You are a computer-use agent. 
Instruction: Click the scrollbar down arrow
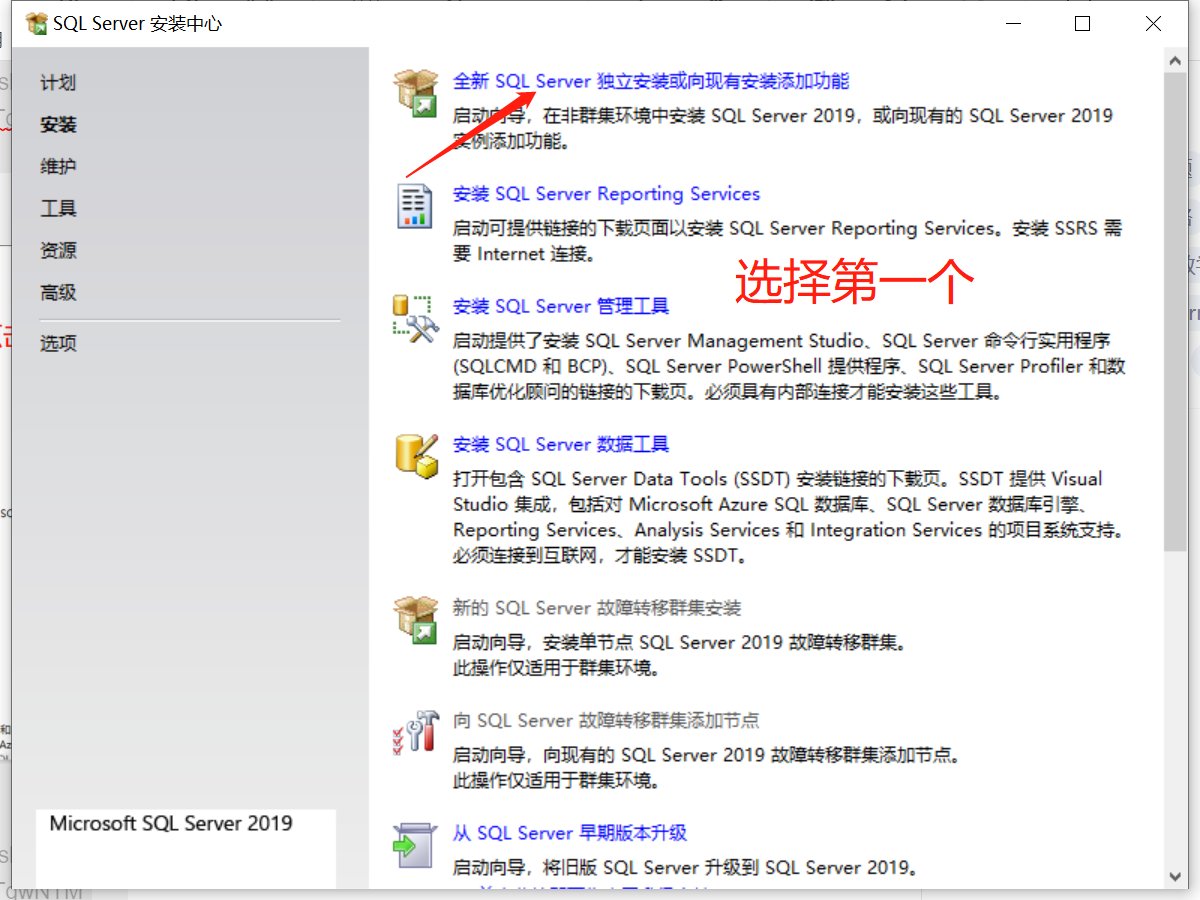coord(1176,876)
